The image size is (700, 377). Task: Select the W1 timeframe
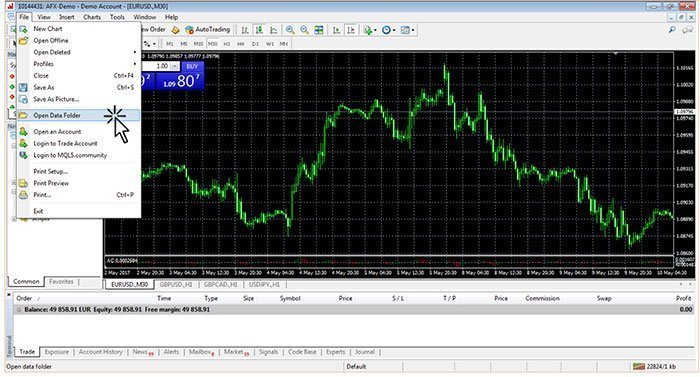[x=270, y=44]
